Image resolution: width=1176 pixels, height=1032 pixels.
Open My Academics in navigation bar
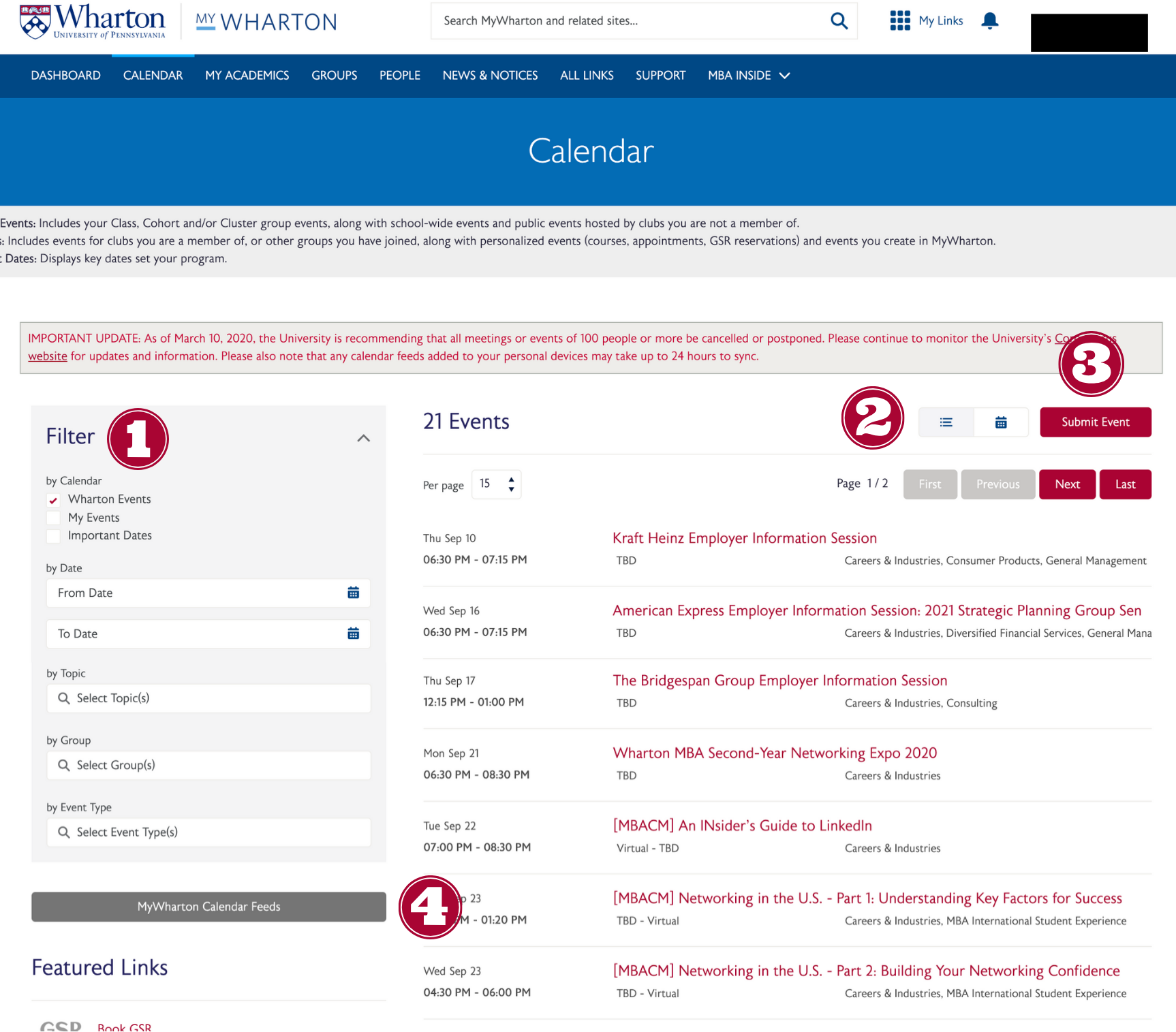coord(247,76)
